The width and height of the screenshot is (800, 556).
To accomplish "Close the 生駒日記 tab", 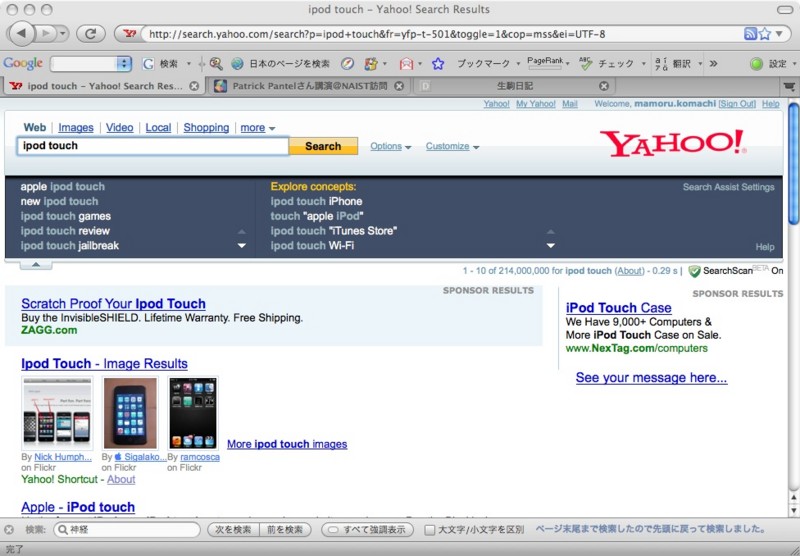I will [x=604, y=86].
